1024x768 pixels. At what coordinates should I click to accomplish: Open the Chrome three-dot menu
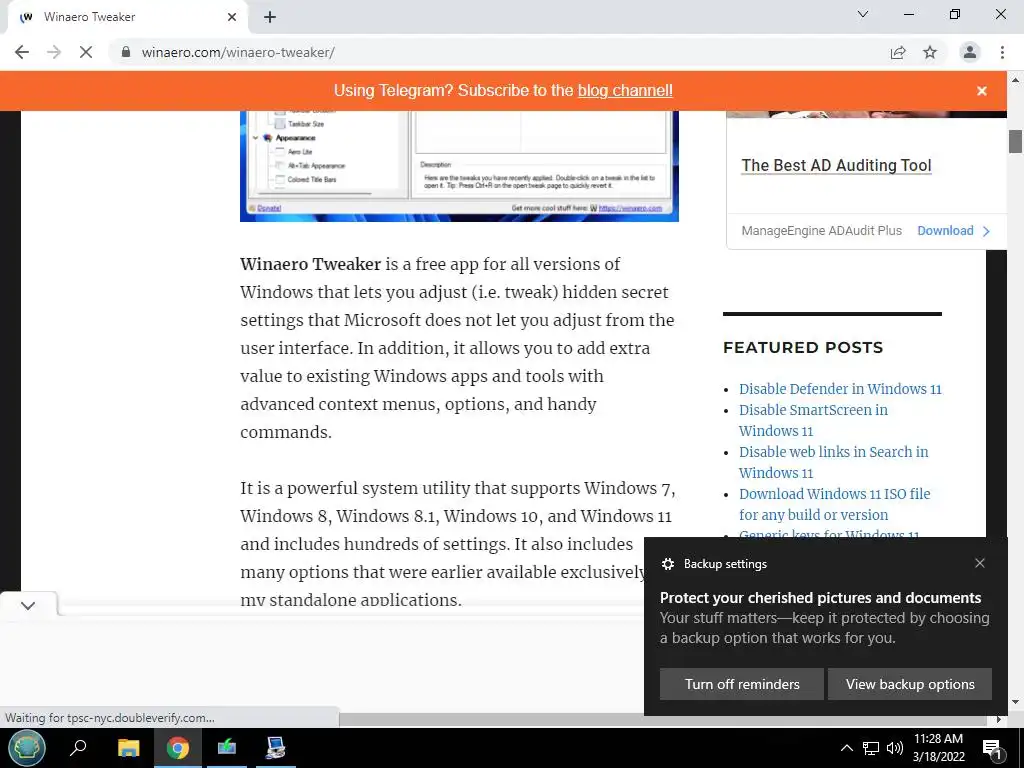point(1002,52)
